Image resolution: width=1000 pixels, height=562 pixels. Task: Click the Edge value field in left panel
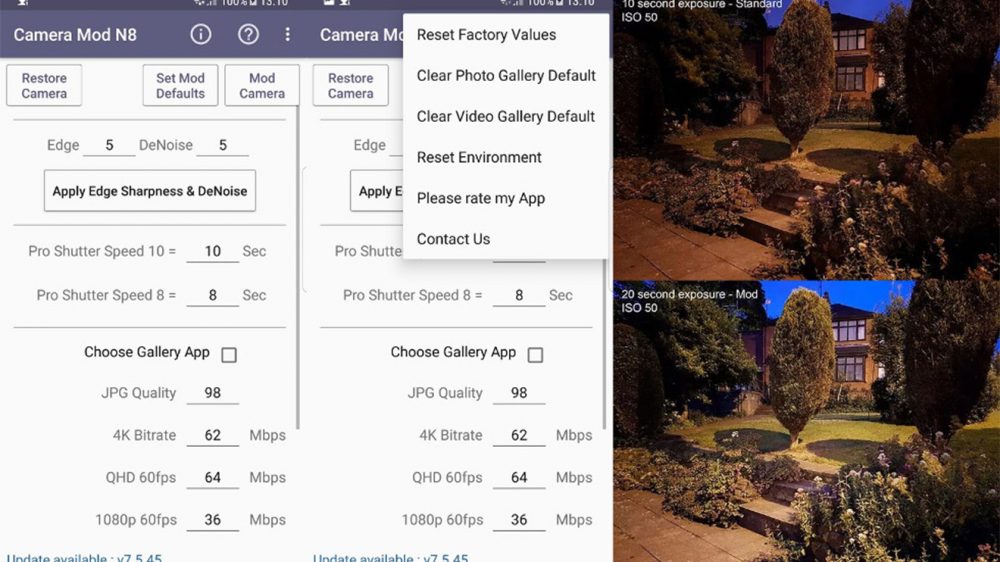[x=109, y=146]
